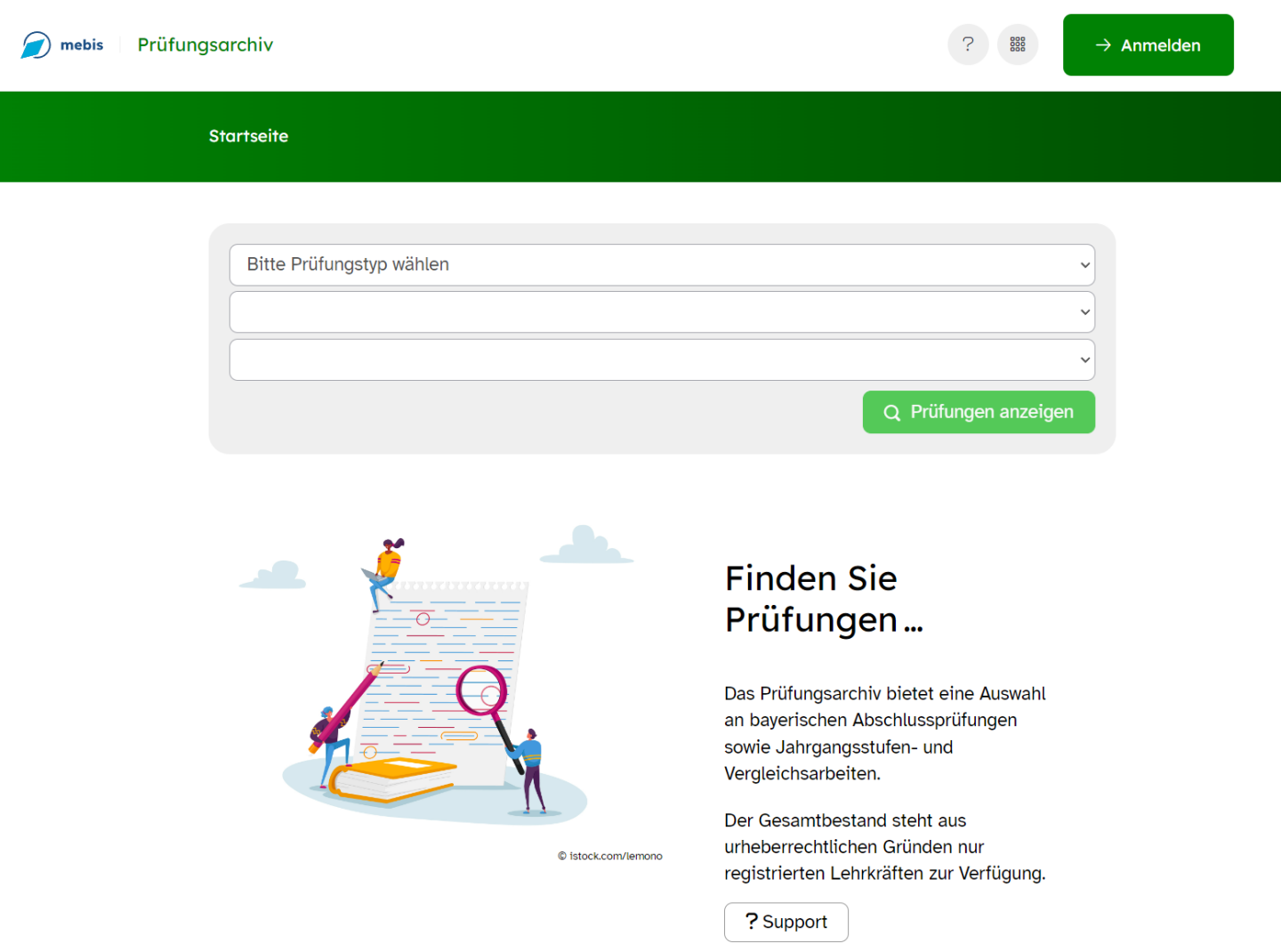Viewport: 1281px width, 952px height.
Task: Click the Prüfungen anzeigen button
Action: [x=979, y=412]
